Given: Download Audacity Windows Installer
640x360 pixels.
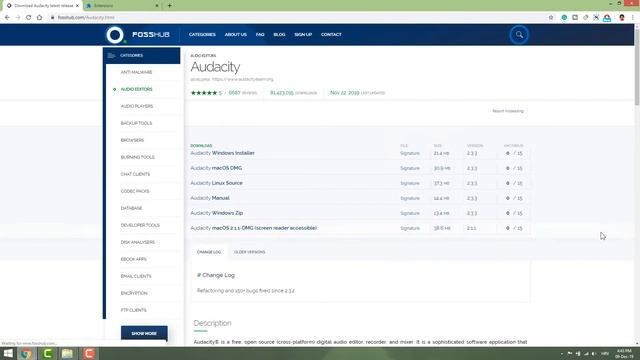Looking at the screenshot, I should point(222,153).
